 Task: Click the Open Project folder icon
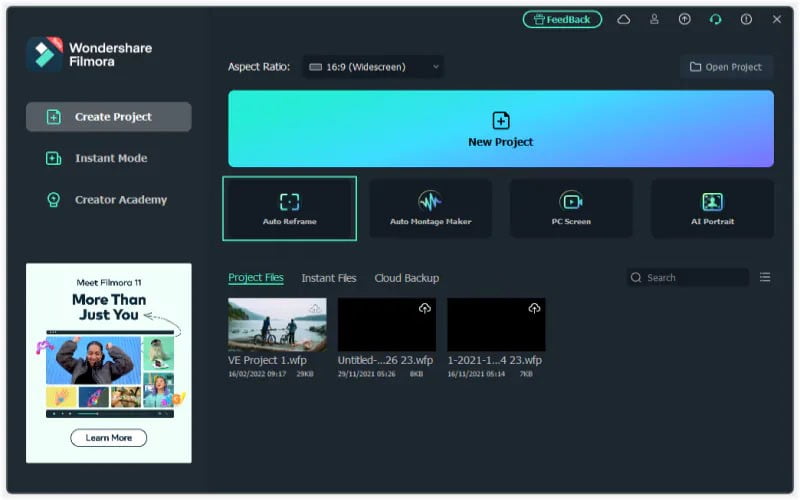[x=695, y=67]
